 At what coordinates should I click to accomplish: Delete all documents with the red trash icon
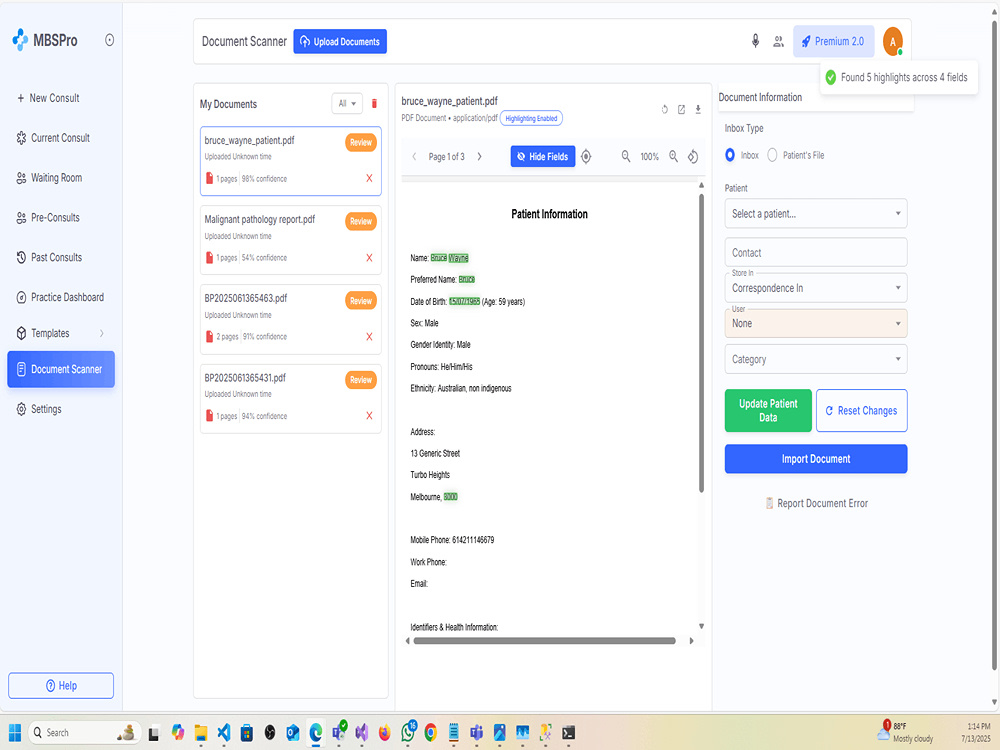[x=374, y=103]
